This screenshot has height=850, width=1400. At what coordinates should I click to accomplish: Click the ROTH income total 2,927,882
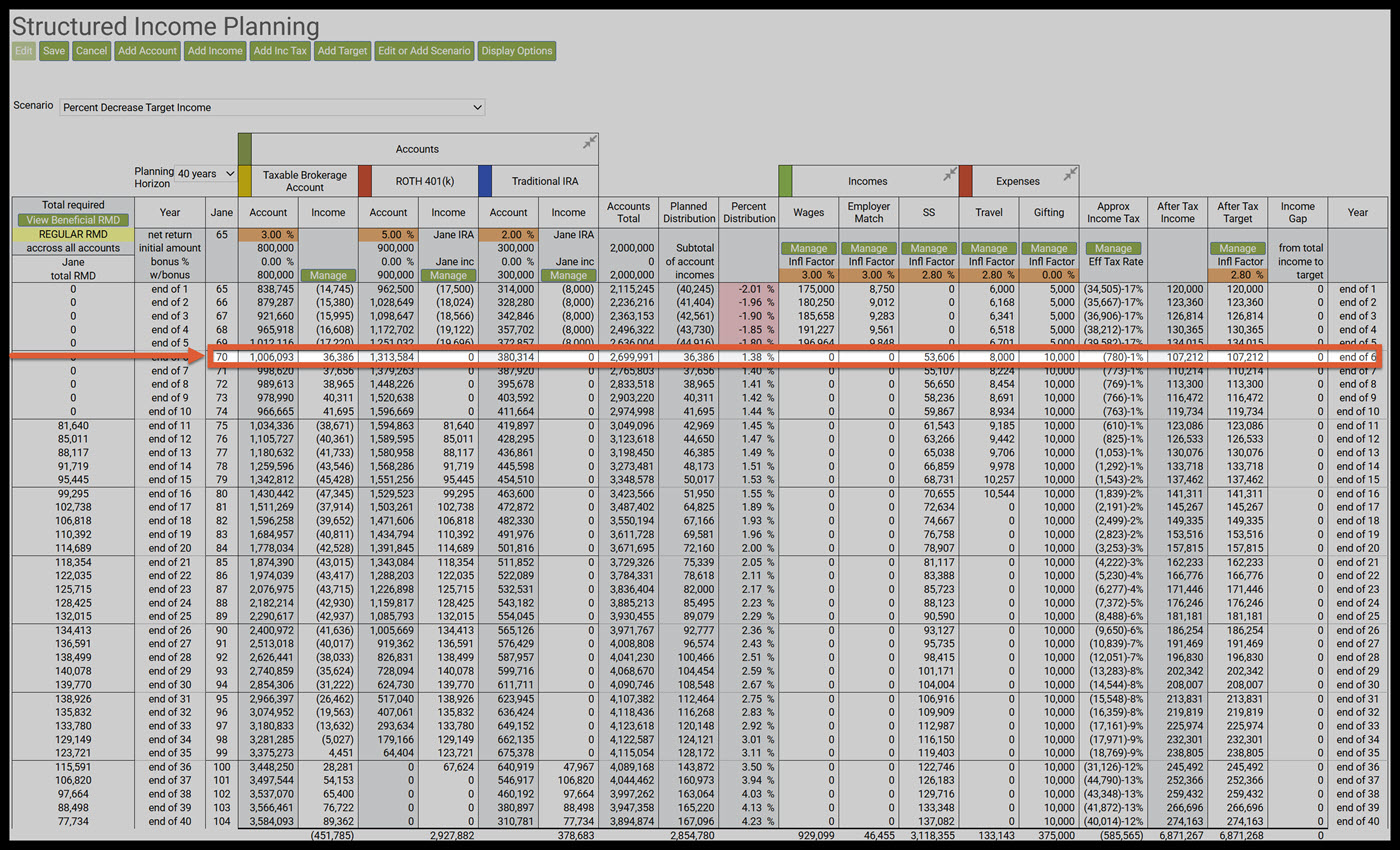(x=452, y=834)
